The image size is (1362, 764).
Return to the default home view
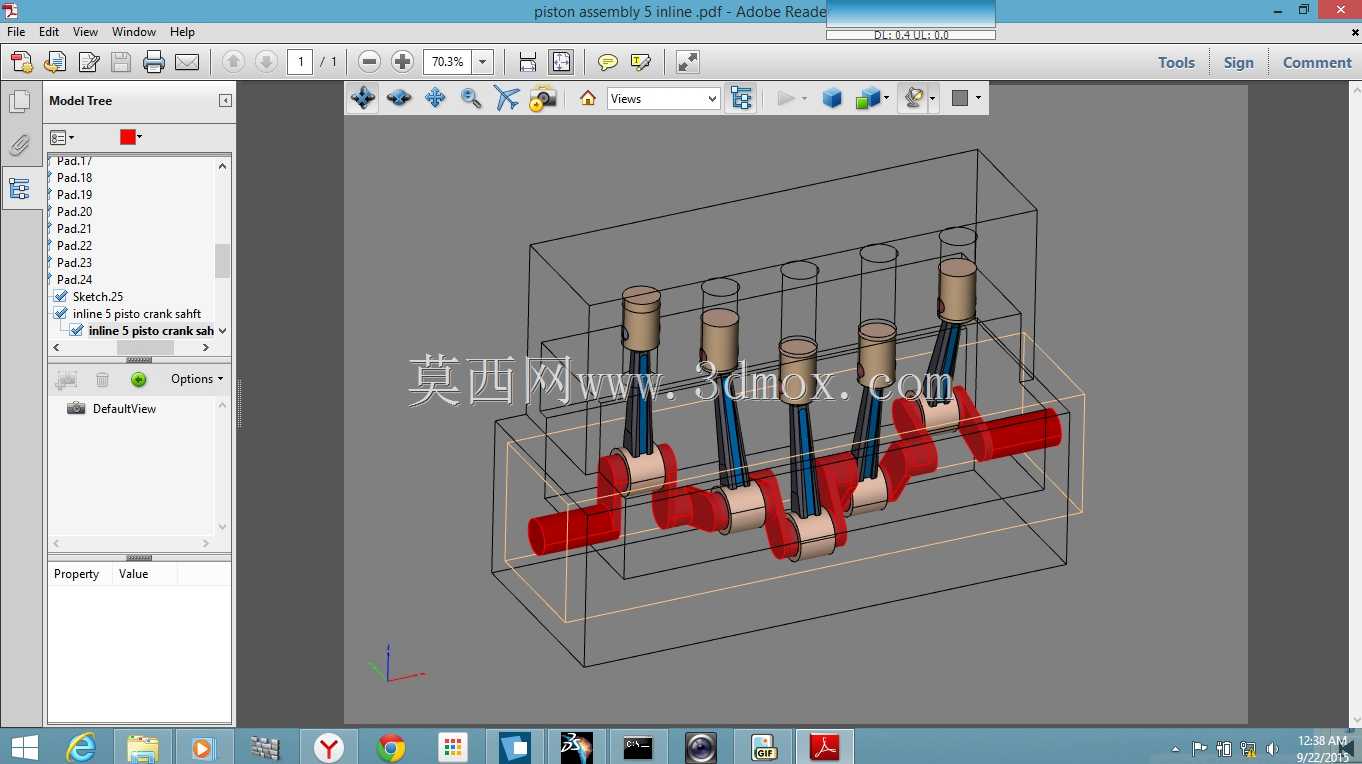(588, 98)
